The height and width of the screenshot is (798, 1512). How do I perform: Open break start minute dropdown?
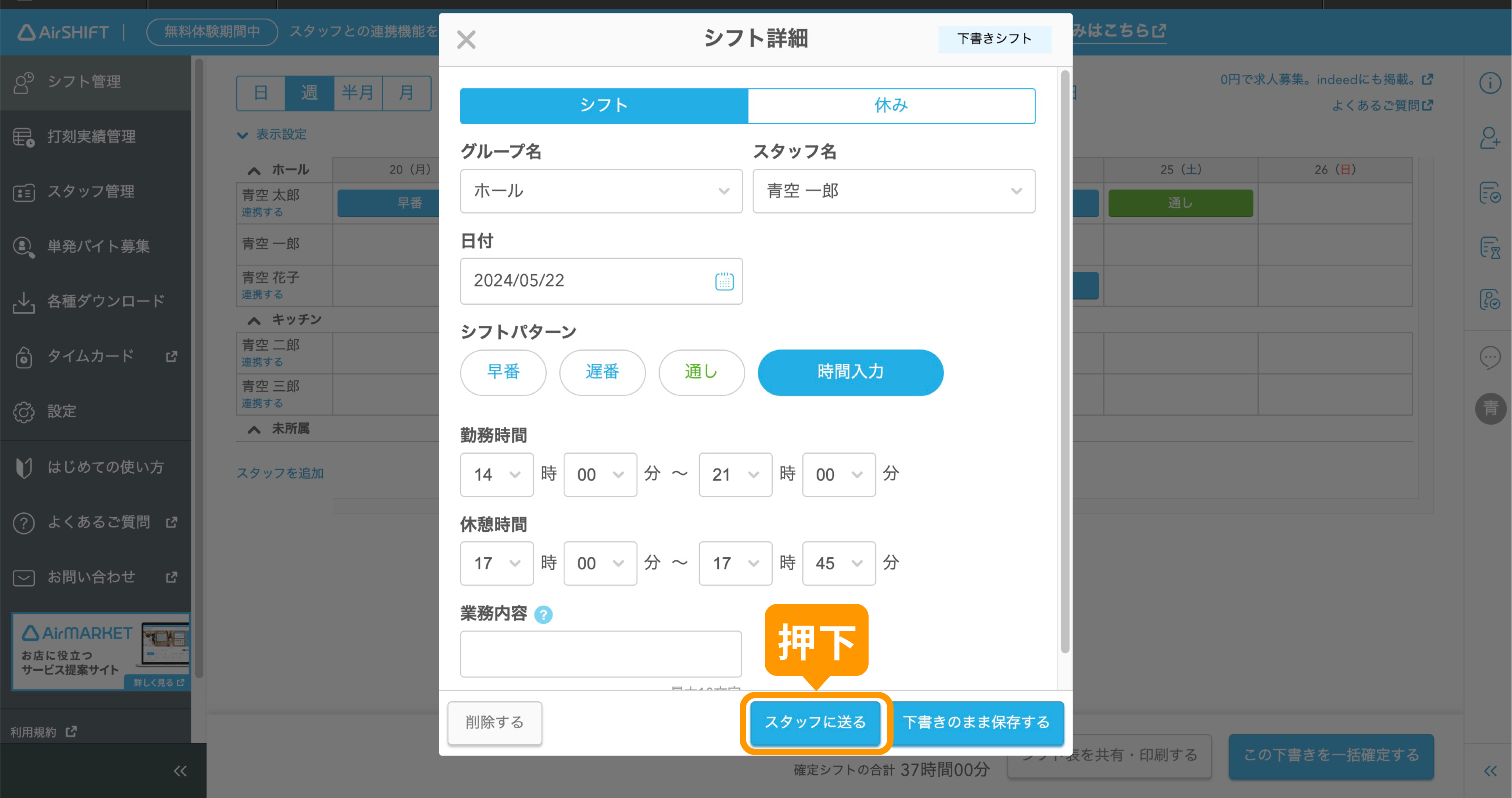pyautogui.click(x=600, y=563)
